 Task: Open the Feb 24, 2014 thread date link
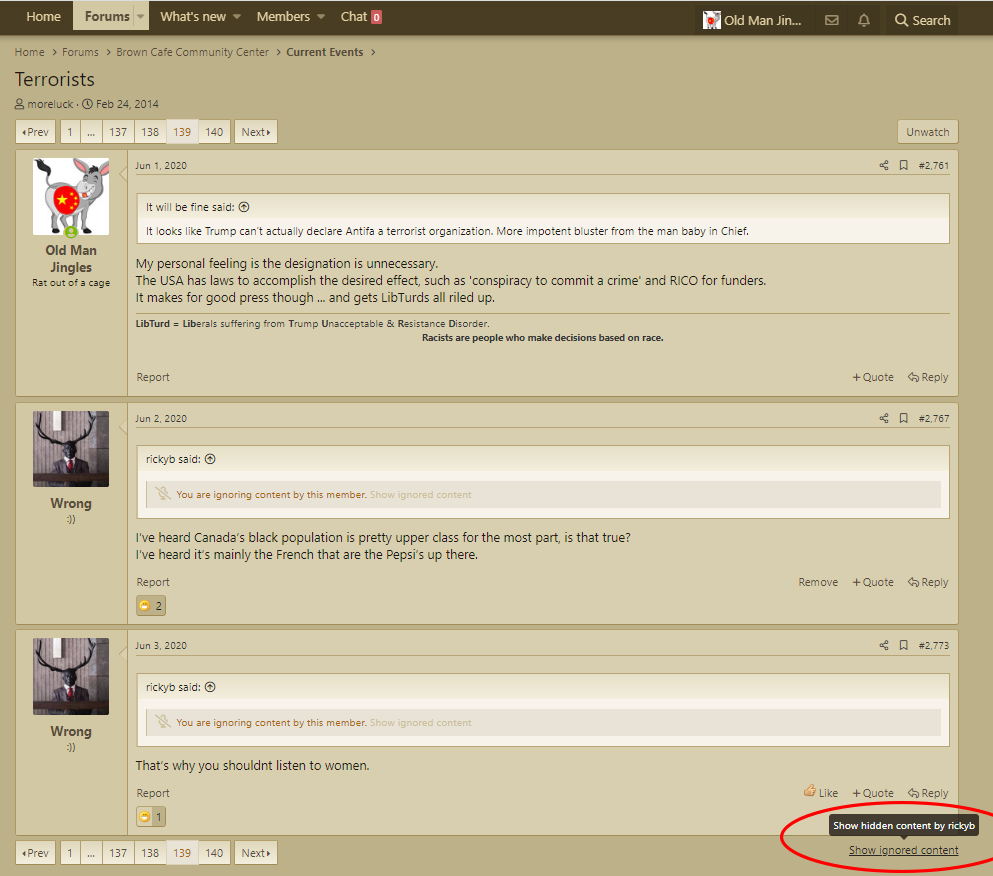pyautogui.click(x=127, y=104)
